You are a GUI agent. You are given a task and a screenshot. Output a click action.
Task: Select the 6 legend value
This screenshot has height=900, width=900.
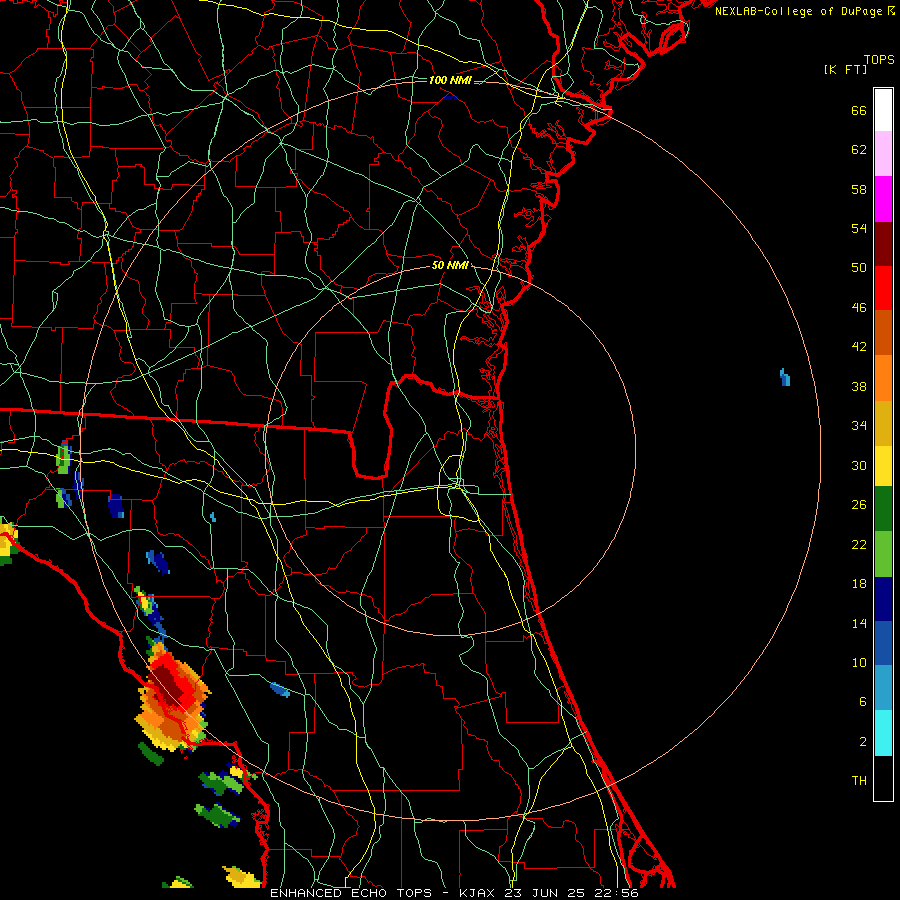(863, 701)
